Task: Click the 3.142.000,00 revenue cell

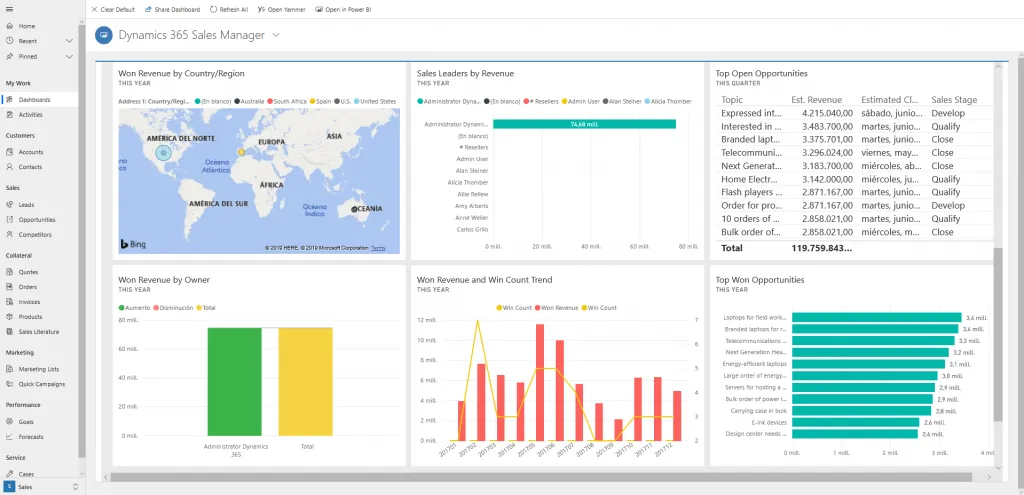Action: pyautogui.click(x=826, y=179)
